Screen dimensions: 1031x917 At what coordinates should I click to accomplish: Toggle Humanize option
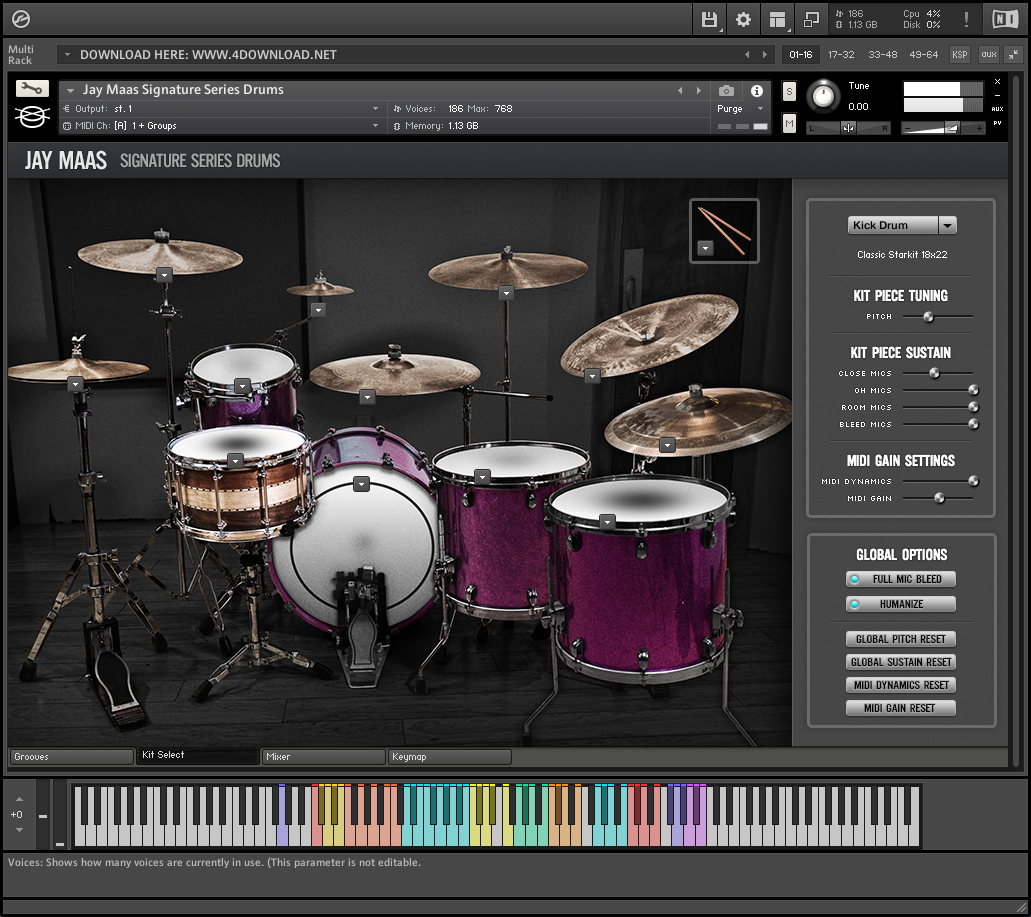pos(901,604)
